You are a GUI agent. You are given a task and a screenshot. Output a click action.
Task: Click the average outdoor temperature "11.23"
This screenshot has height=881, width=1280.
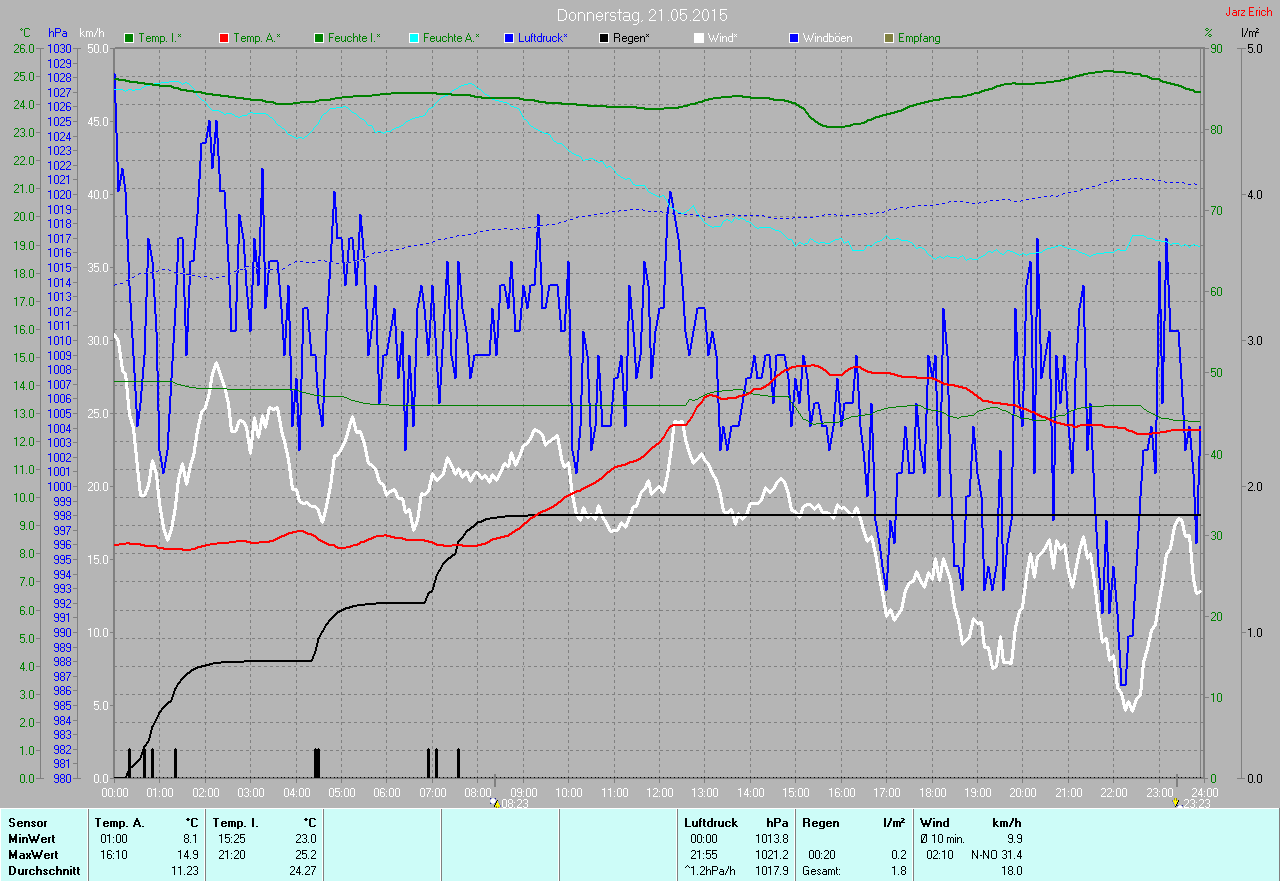click(185, 870)
